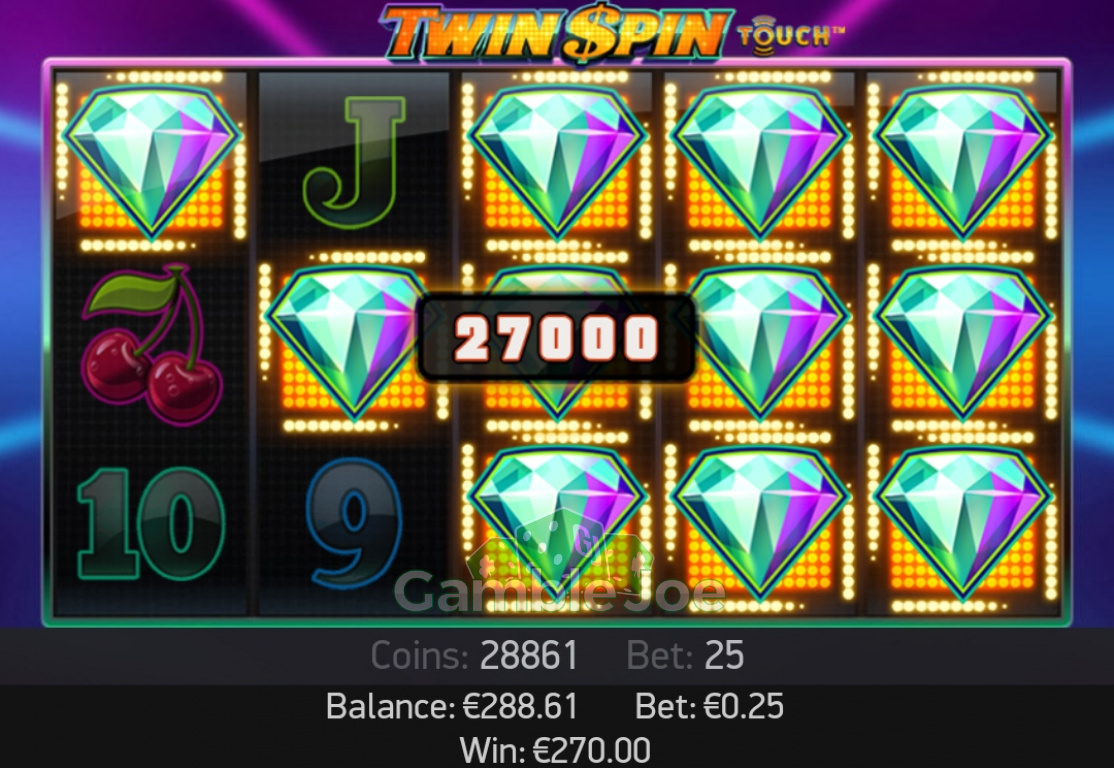The height and width of the screenshot is (768, 1114).
Task: Tap the Bet 25 coin value
Action: 686,655
